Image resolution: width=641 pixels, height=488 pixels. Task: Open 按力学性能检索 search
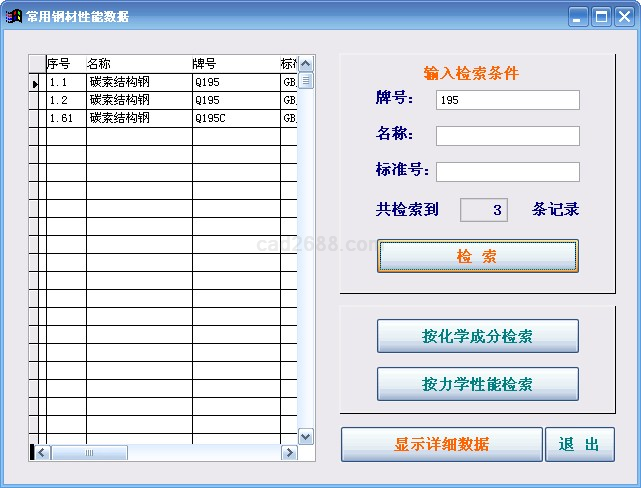pyautogui.click(x=477, y=384)
